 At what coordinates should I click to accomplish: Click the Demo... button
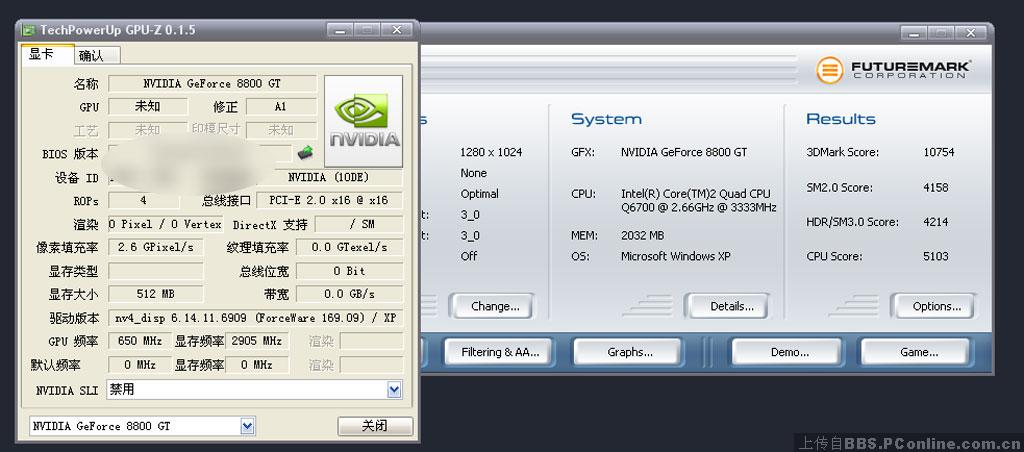pos(786,352)
